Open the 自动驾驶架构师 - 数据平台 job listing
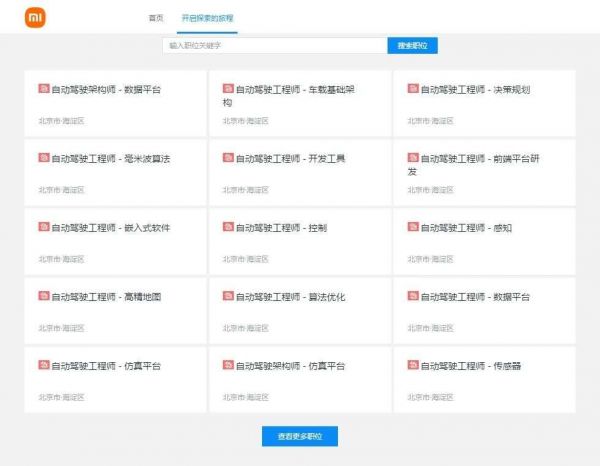 tap(105, 90)
